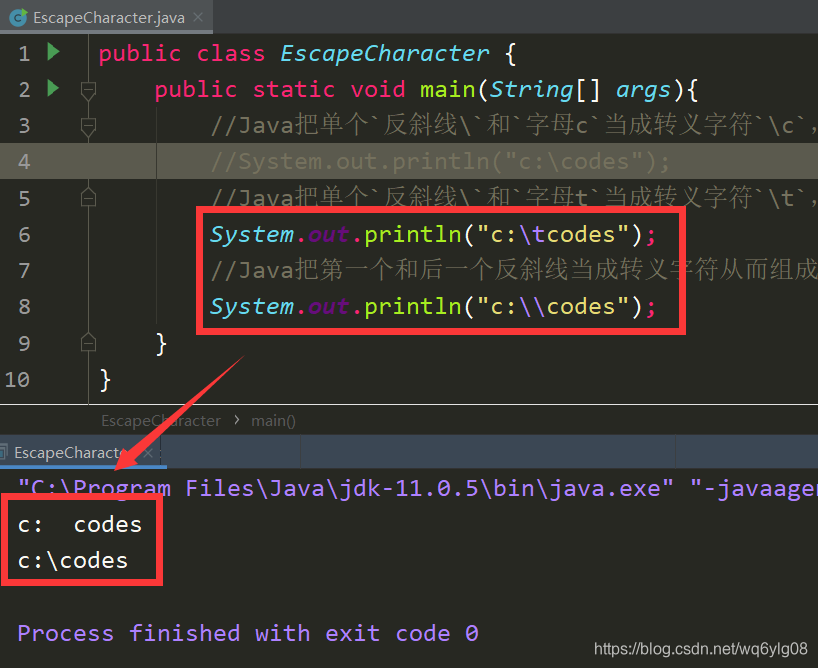Click line number 6 in the gutter

tap(24, 234)
